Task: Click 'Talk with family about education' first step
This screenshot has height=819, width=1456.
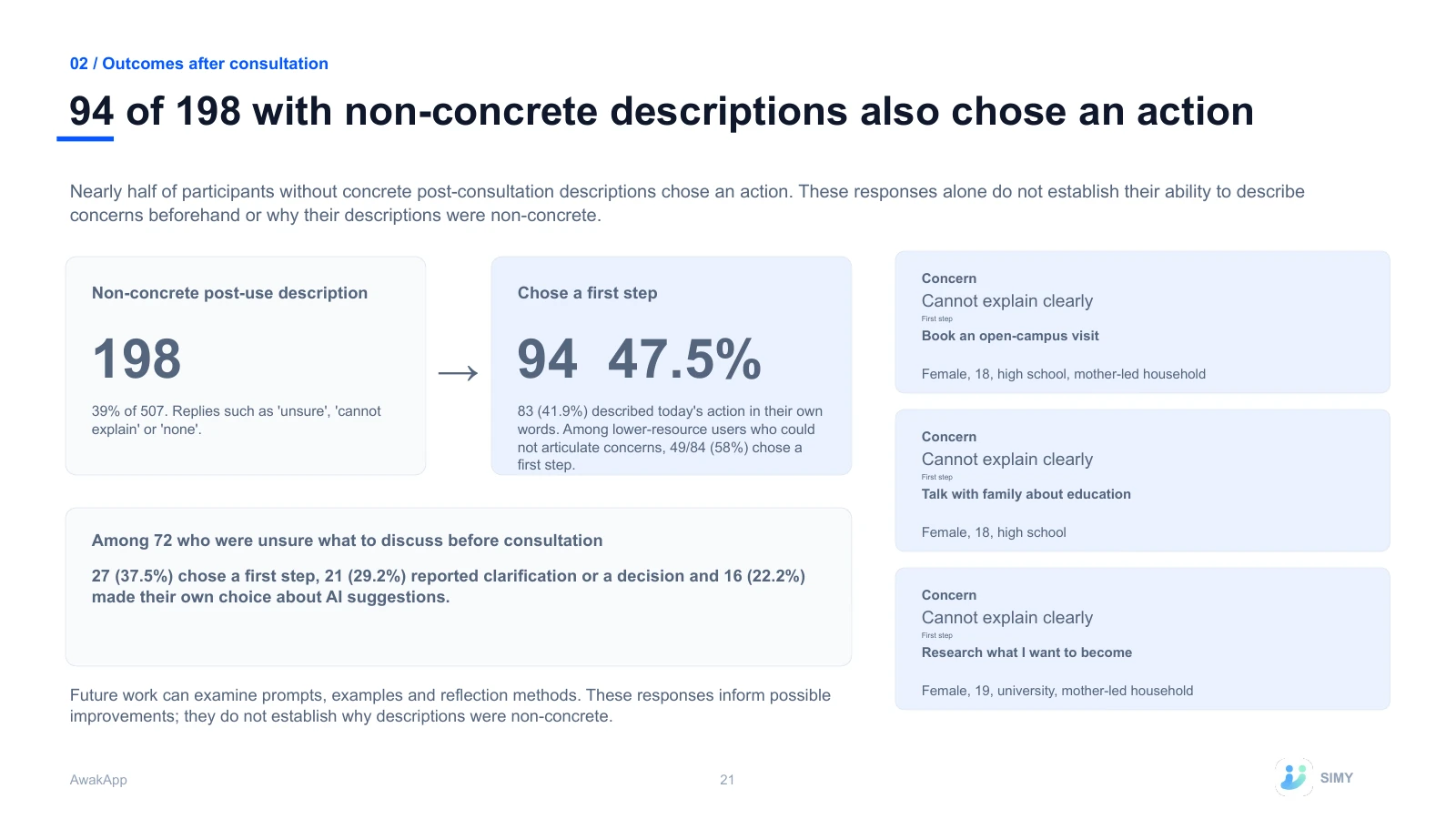Action: tap(1026, 494)
